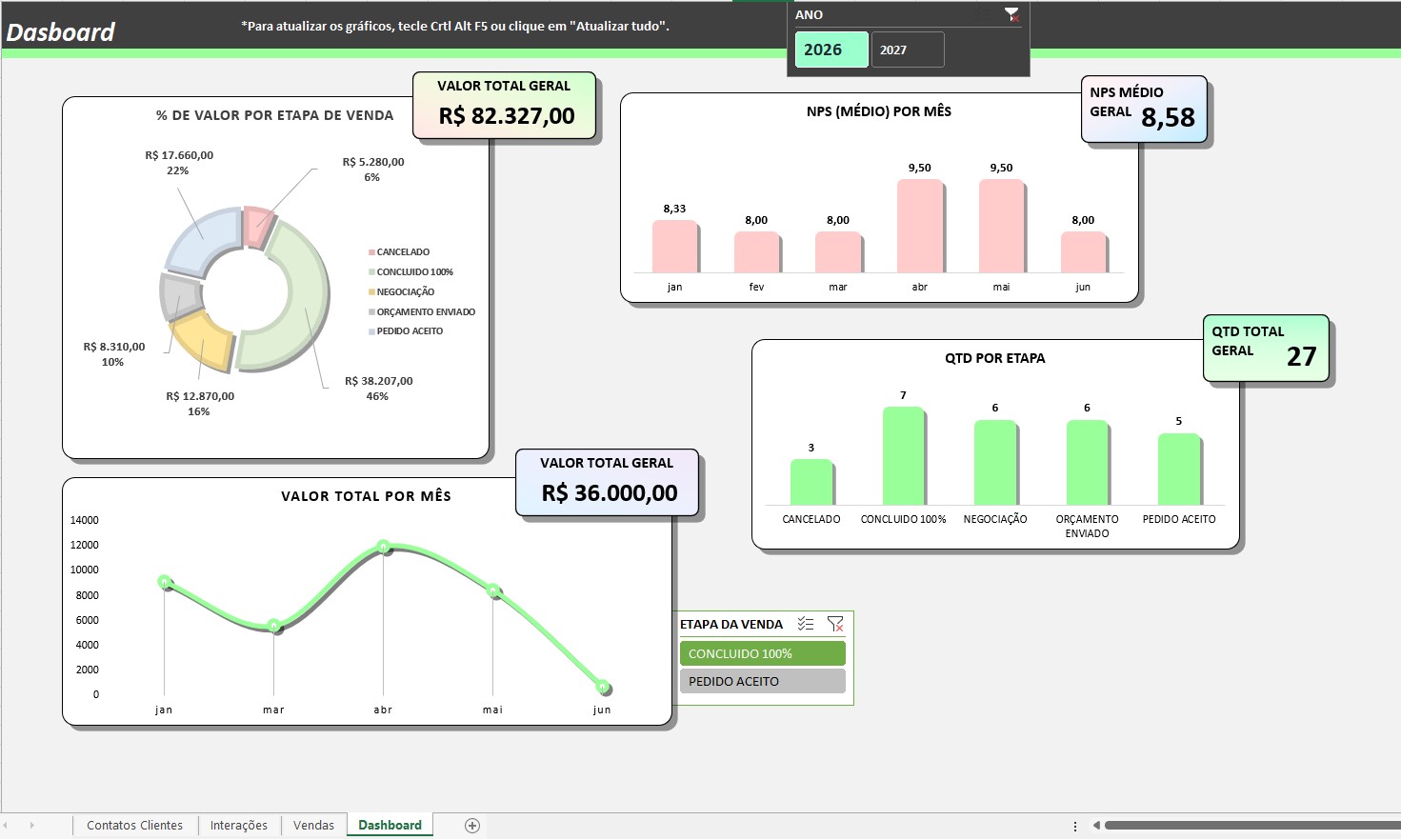Click the mai data point on line chart
Screen dimensions: 1401x840
[x=492, y=590]
